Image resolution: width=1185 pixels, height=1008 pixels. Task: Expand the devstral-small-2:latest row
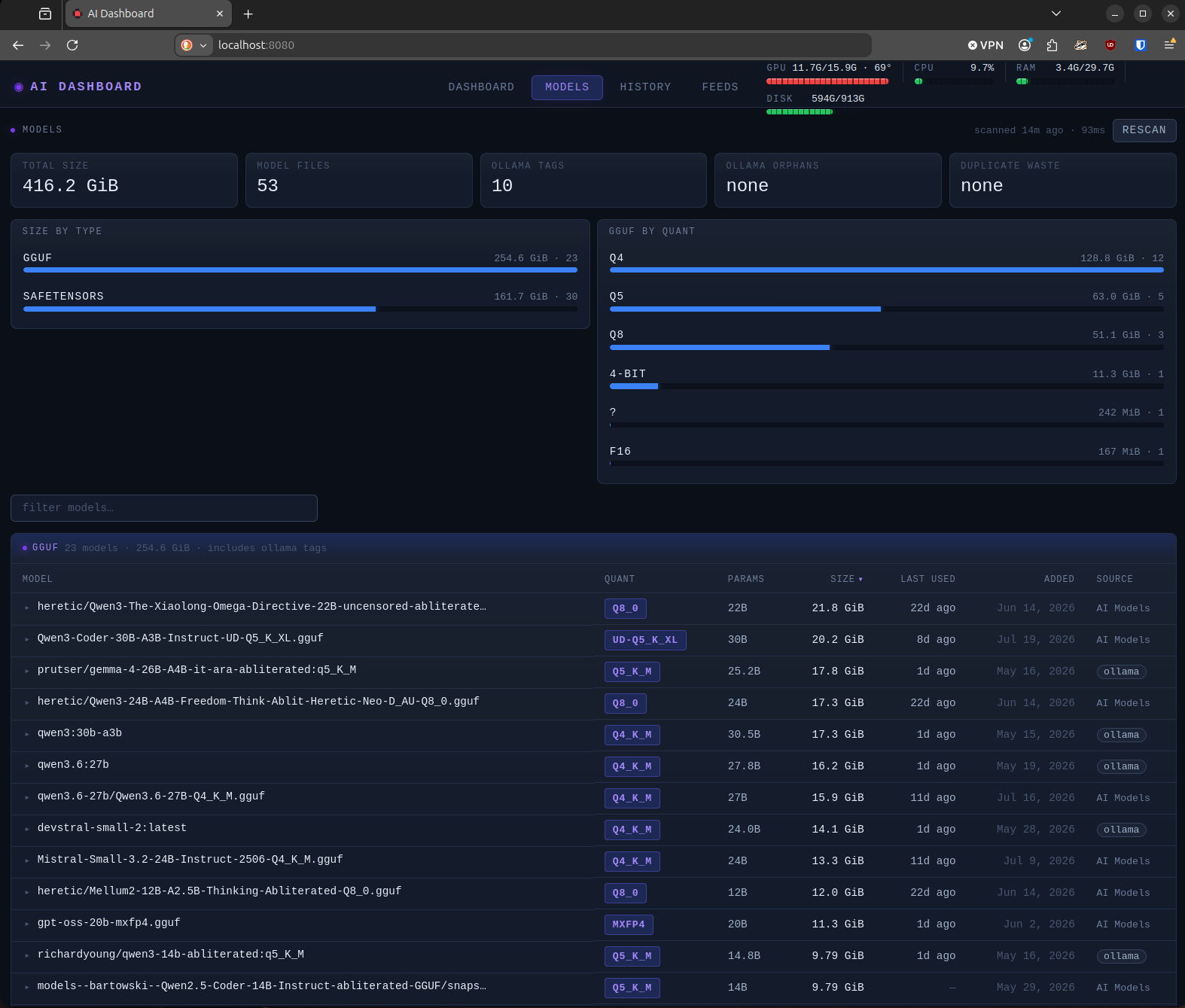click(x=27, y=829)
